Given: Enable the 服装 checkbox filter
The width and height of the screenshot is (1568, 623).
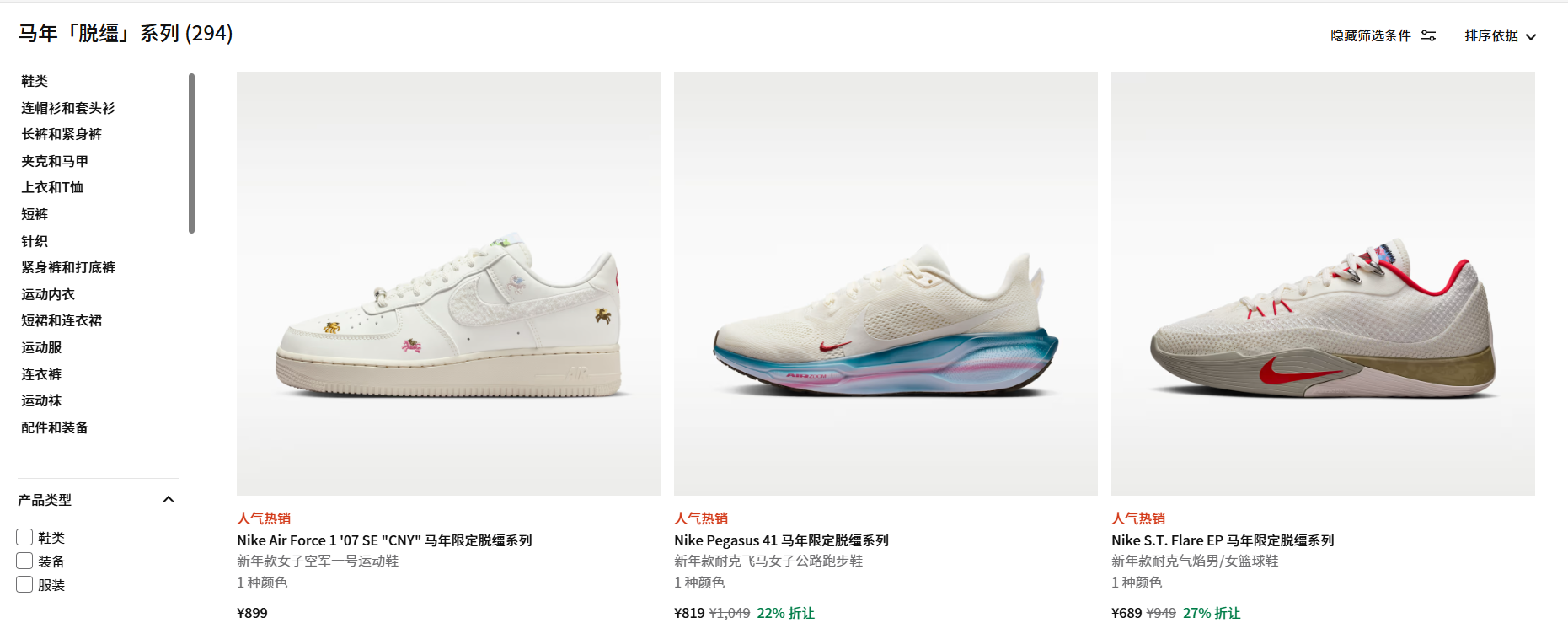Looking at the screenshot, I should pos(24,584).
